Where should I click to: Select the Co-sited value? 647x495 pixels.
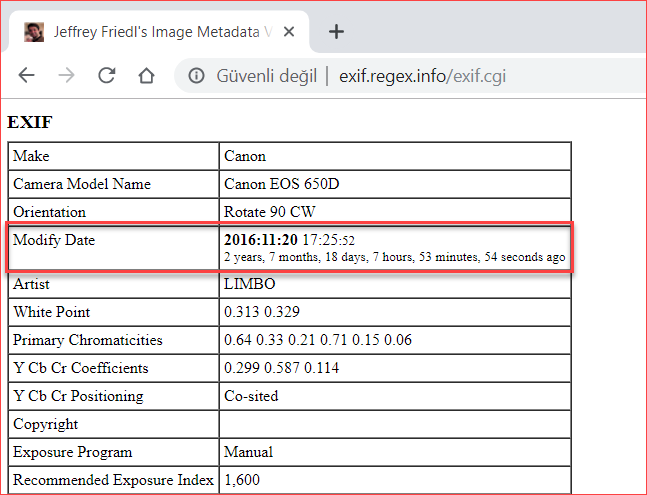[x=251, y=396]
